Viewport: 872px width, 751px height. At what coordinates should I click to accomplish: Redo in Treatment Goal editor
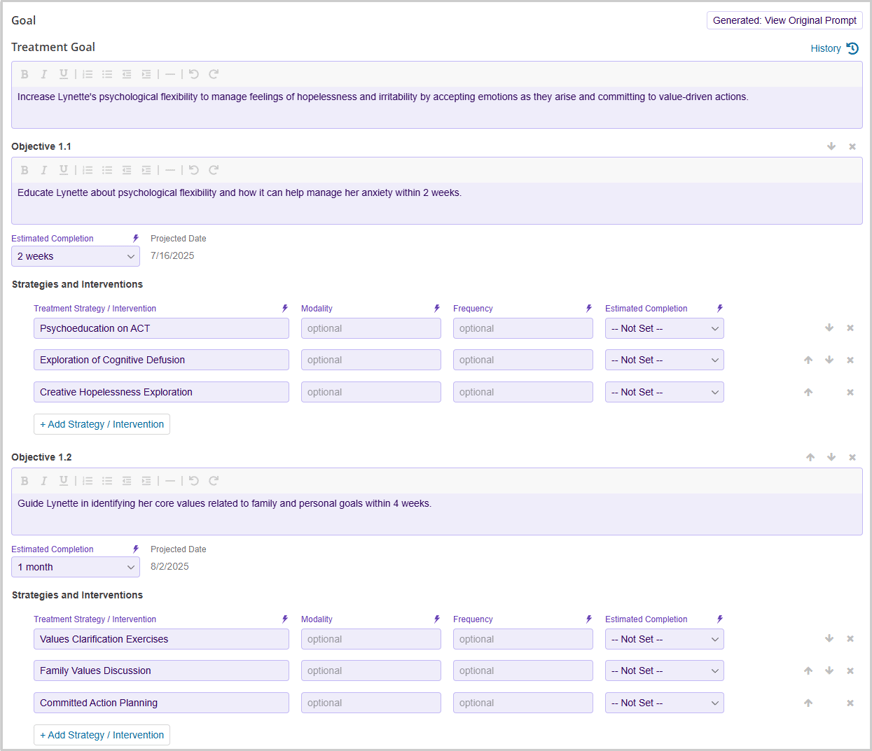point(214,74)
